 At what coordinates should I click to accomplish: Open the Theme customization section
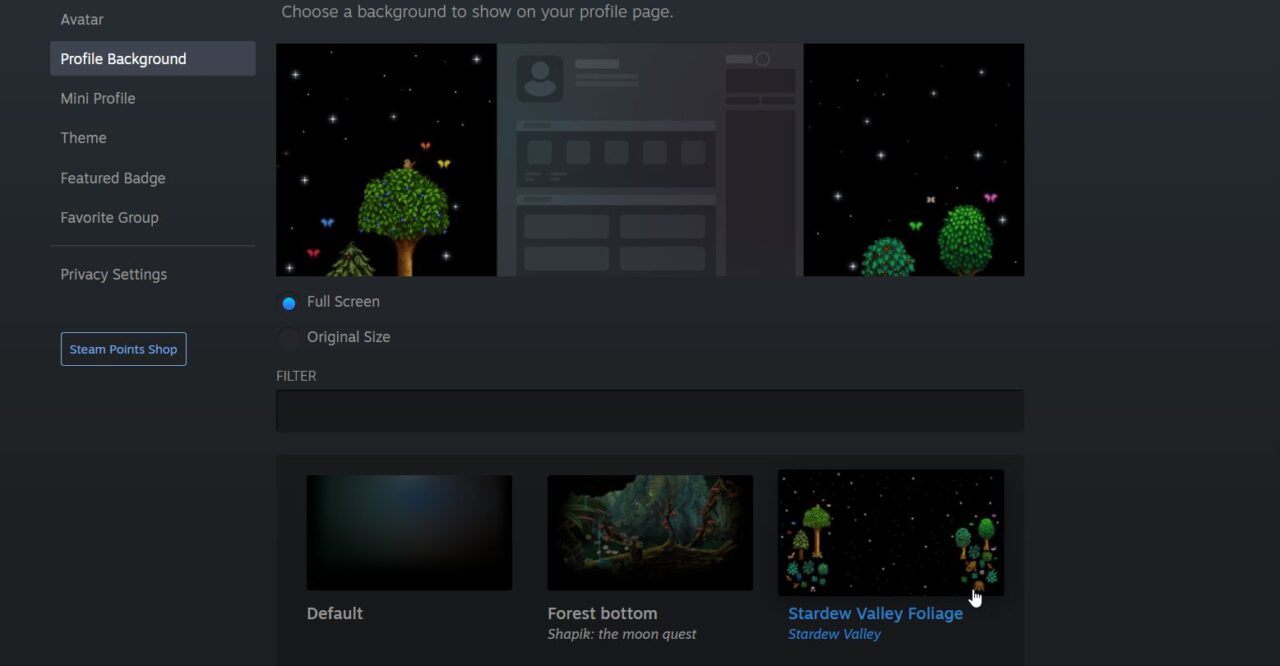coord(83,137)
